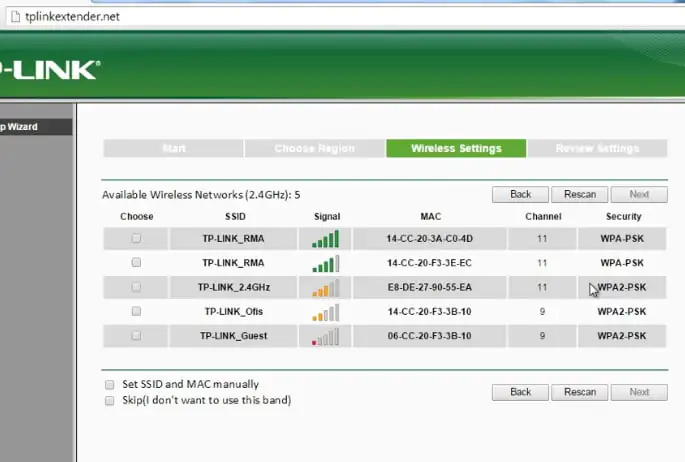This screenshot has width=685, height=462.
Task: Open the Review Settings step tab
Action: point(597,148)
